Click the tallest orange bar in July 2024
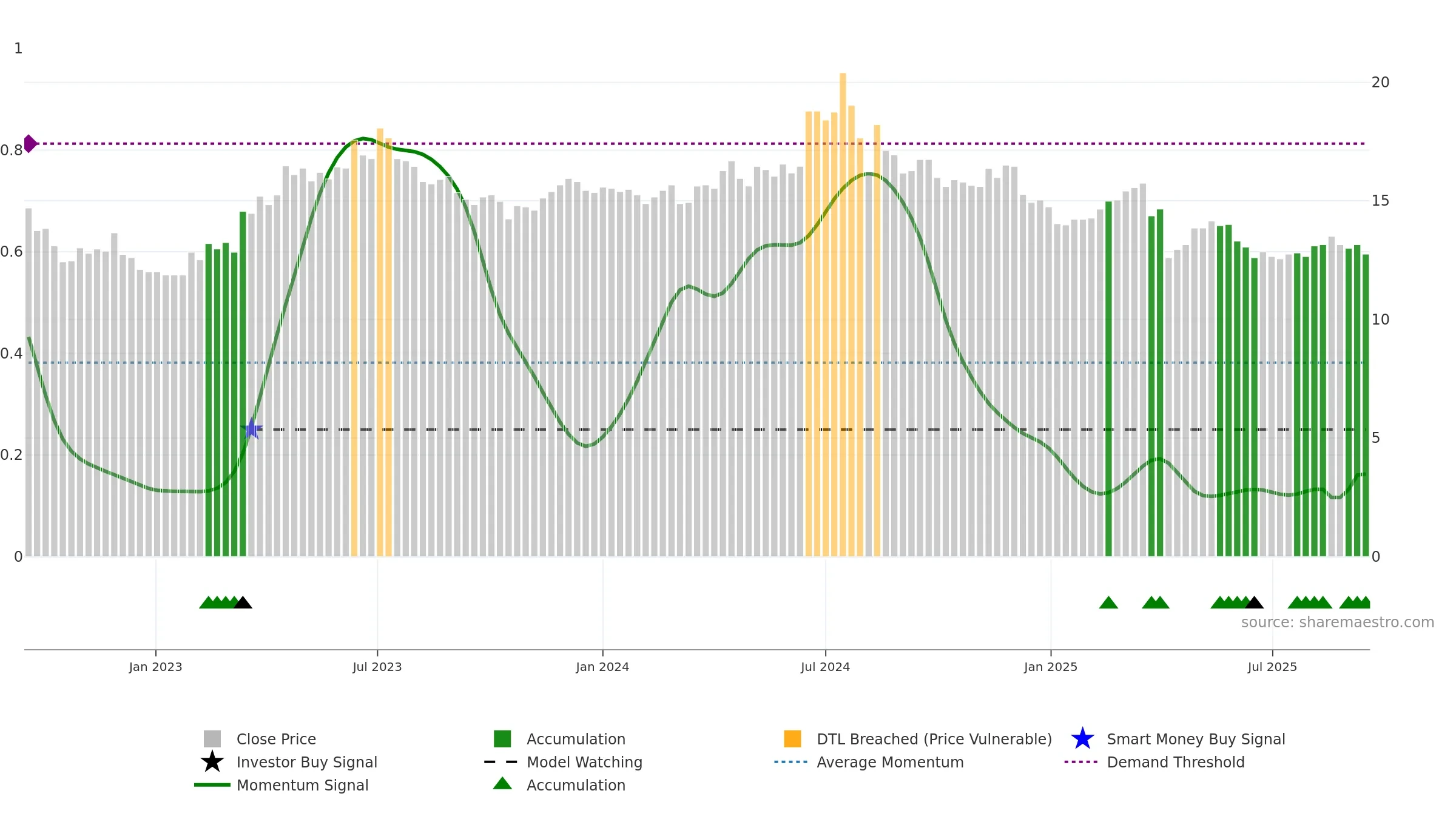1456x819 pixels. tap(843, 314)
